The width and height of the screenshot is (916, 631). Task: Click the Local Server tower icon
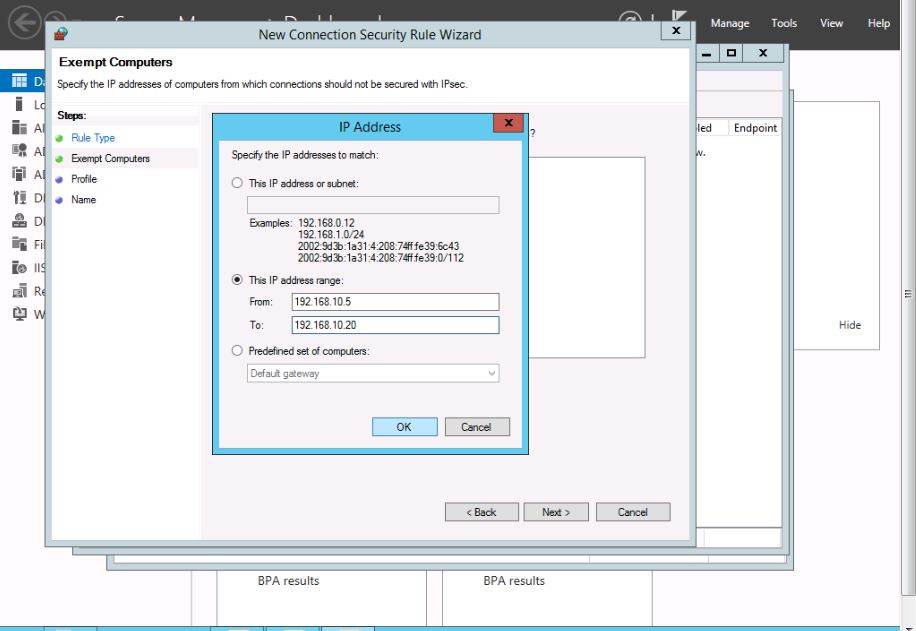click(19, 104)
